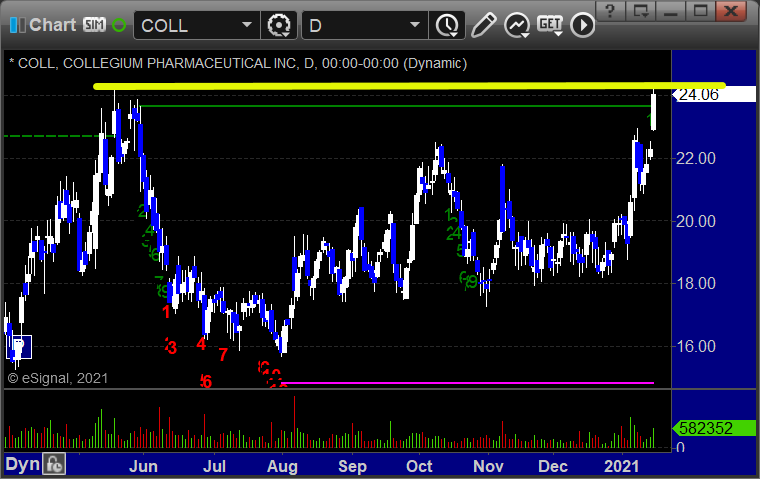
Task: Minimize the chart window
Action: (x=670, y=11)
